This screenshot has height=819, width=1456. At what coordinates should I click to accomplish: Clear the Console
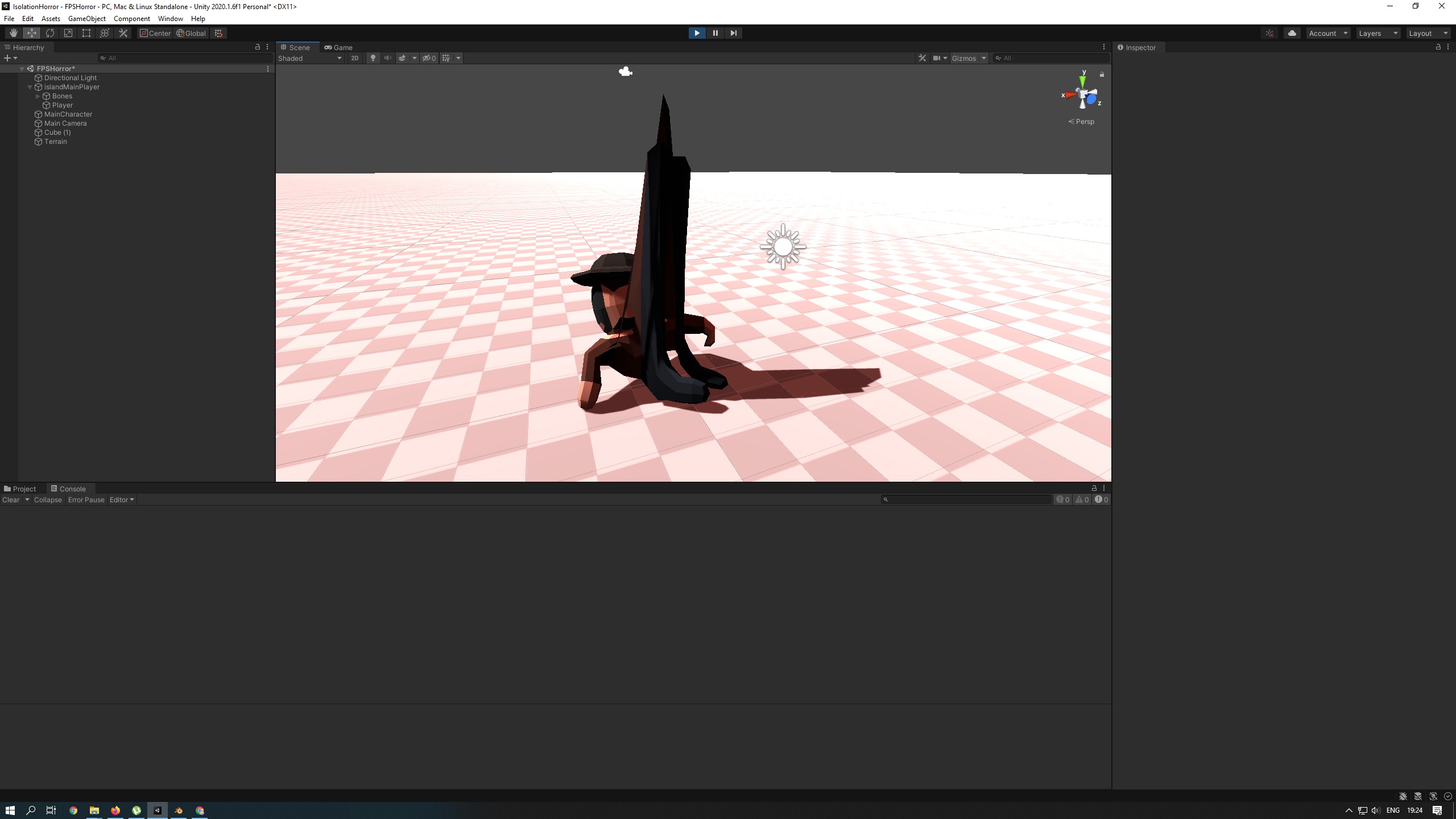[x=11, y=500]
